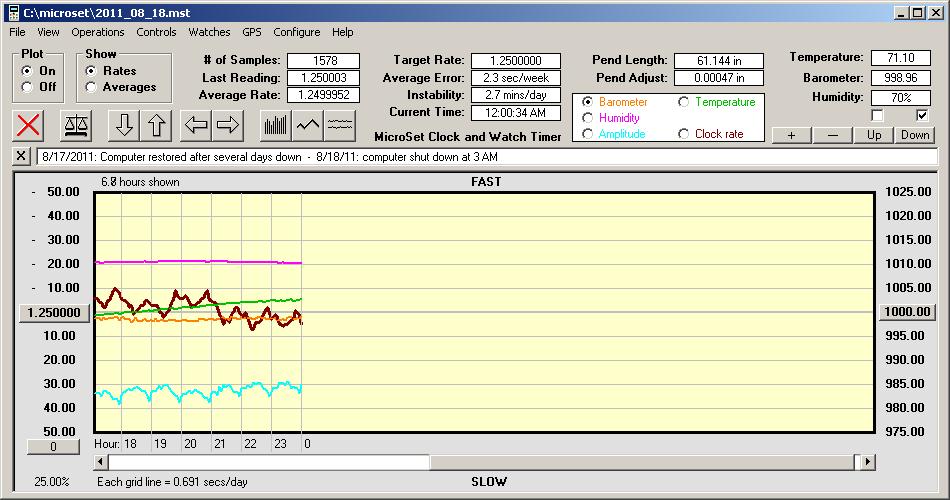Click the red X delete icon
Screen dimensions: 950x500
point(28,125)
